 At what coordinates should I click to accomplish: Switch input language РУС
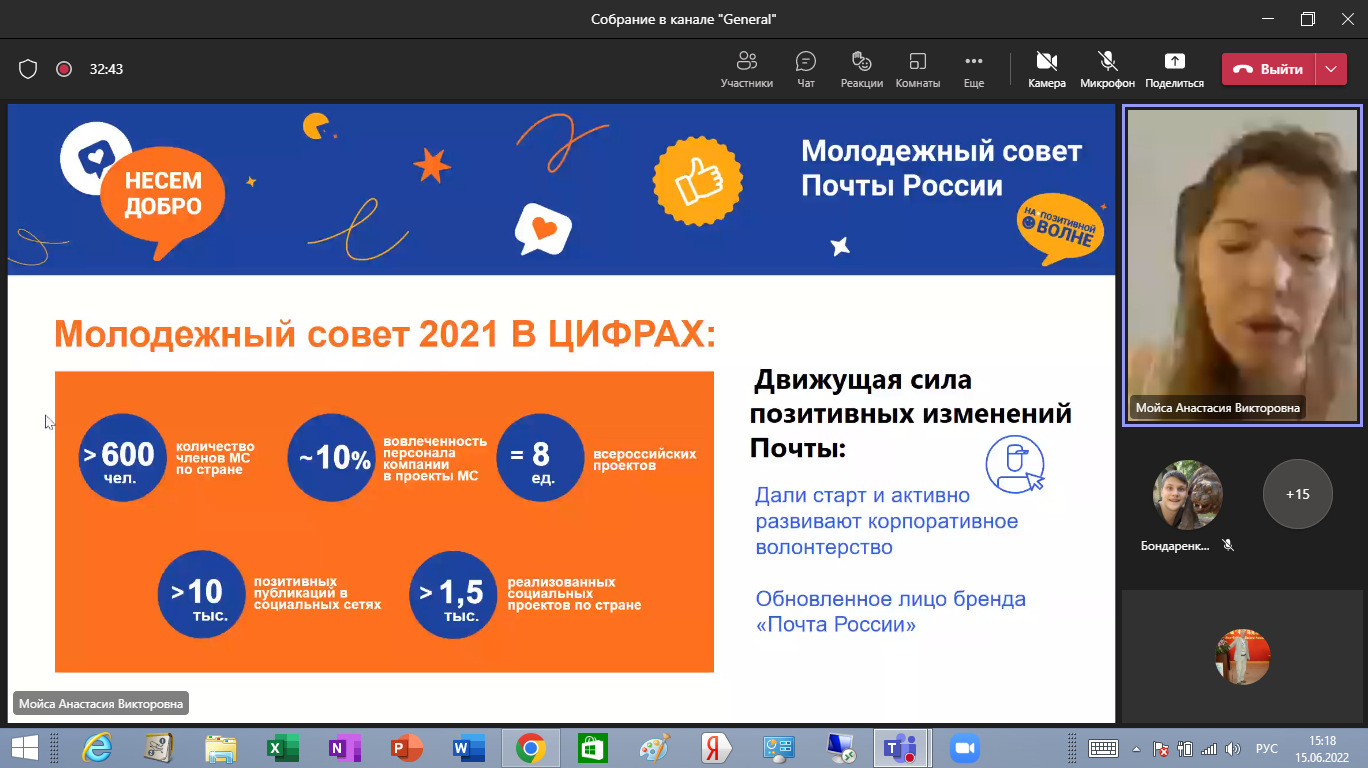1266,748
